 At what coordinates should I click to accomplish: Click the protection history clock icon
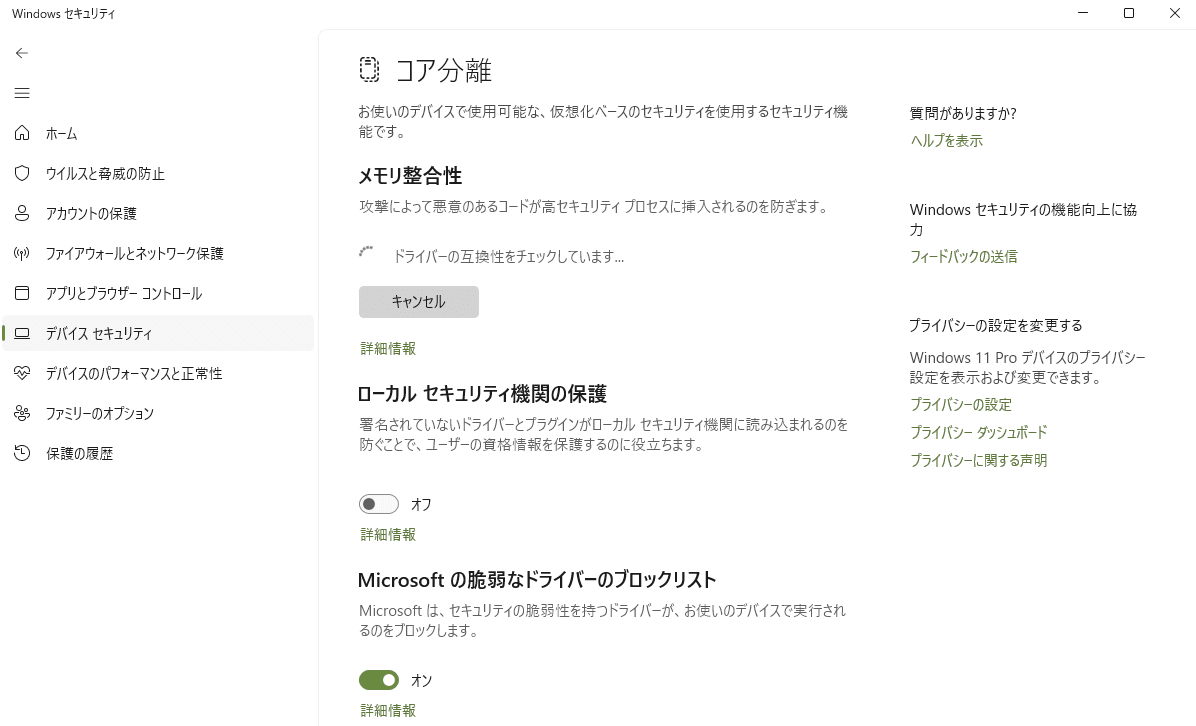tap(22, 453)
